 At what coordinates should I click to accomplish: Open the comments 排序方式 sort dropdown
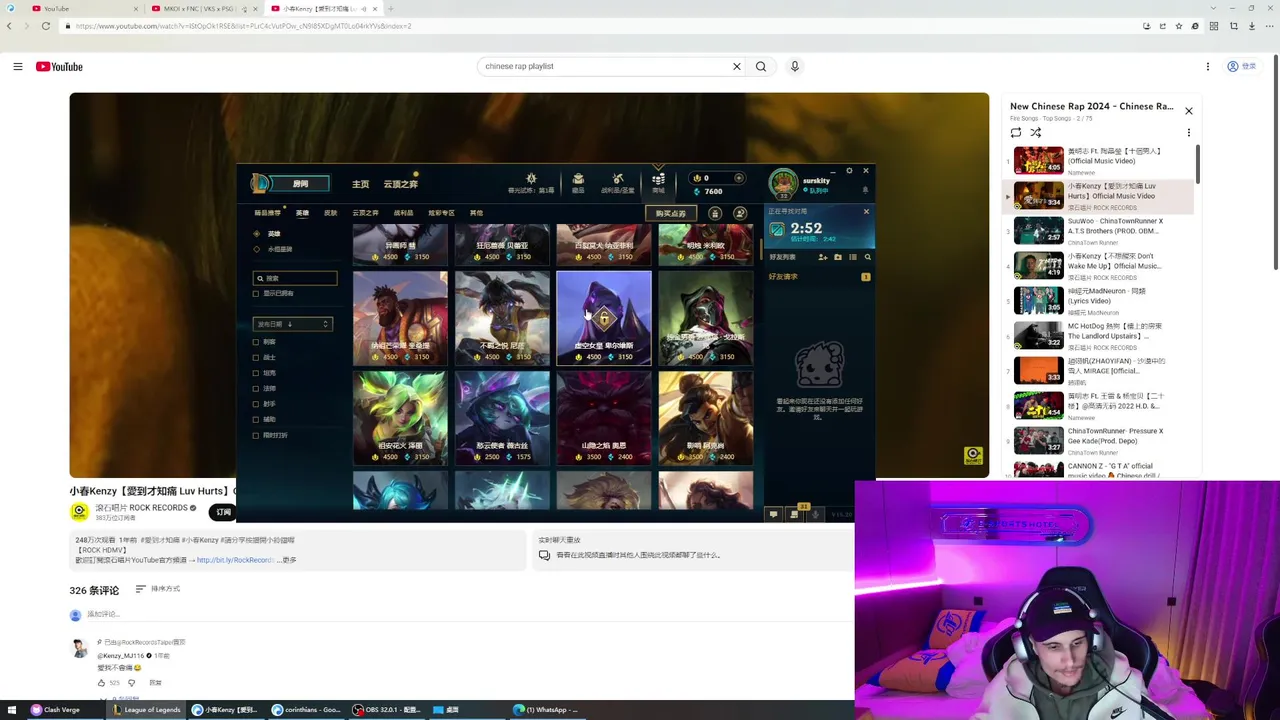click(x=158, y=589)
